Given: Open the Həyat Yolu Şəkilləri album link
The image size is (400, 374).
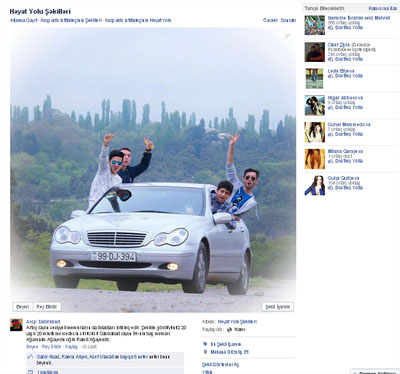Looking at the screenshot, I should coord(237,322).
